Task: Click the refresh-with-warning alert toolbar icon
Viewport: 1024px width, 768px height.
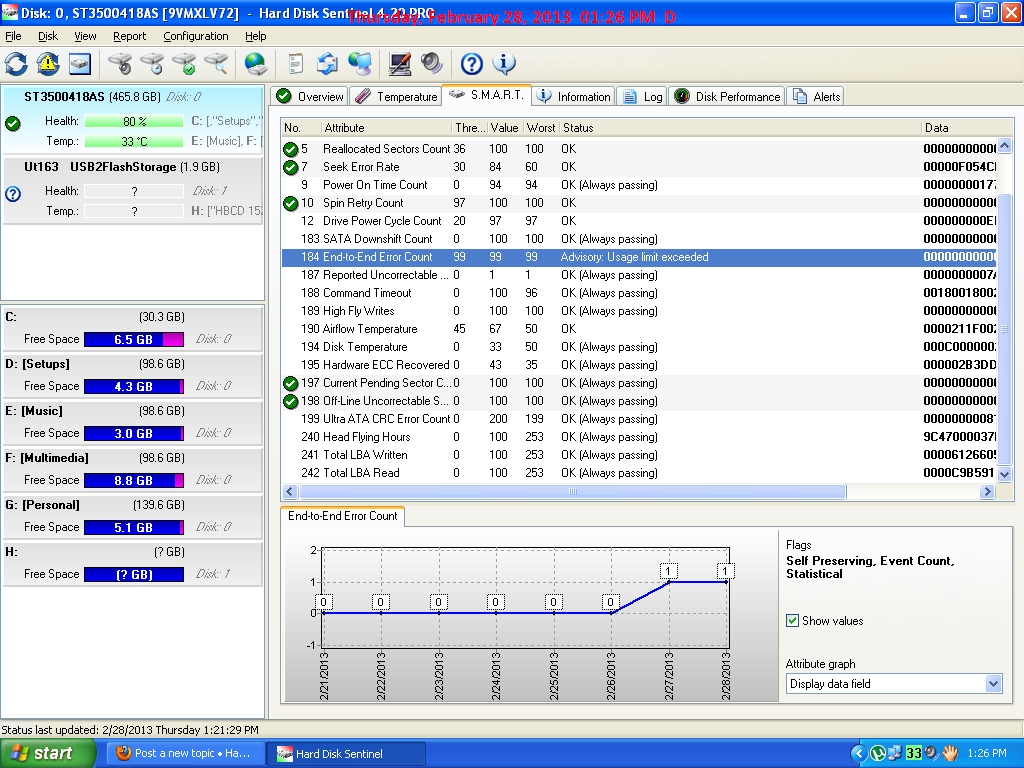Action: click(x=48, y=63)
